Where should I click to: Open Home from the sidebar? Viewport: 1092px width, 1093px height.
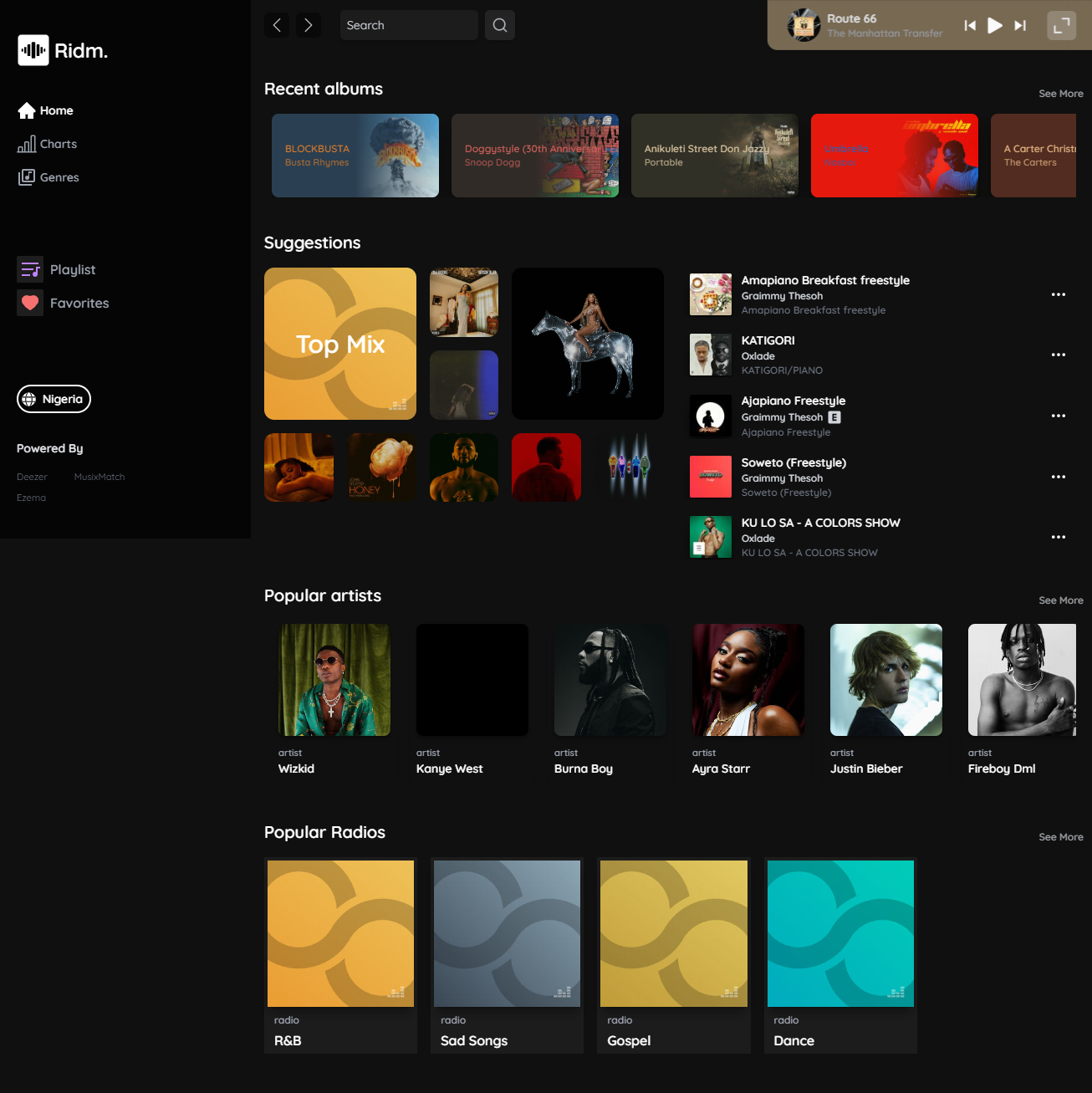pyautogui.click(x=45, y=110)
